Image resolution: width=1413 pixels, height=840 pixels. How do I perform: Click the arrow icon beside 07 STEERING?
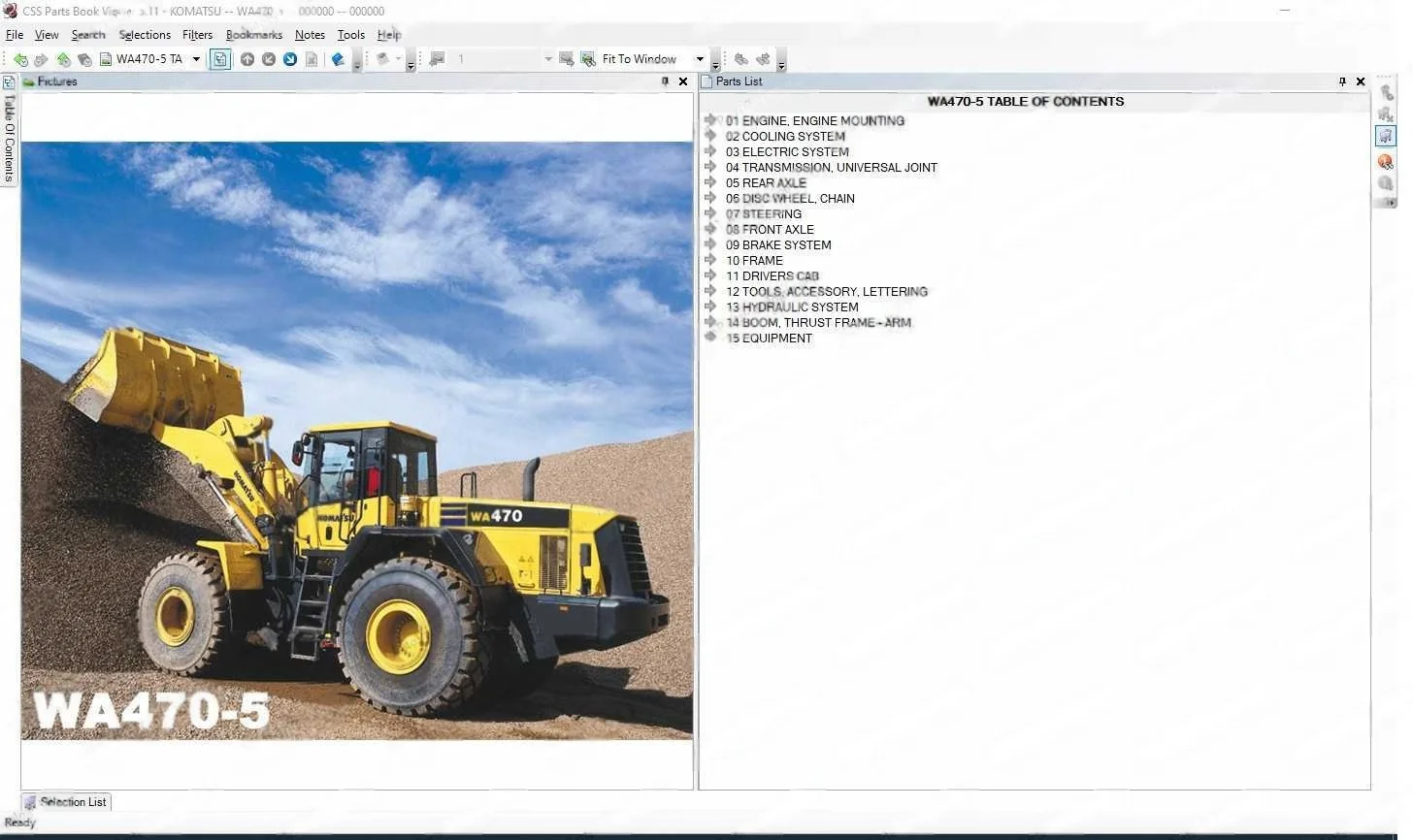tap(710, 213)
